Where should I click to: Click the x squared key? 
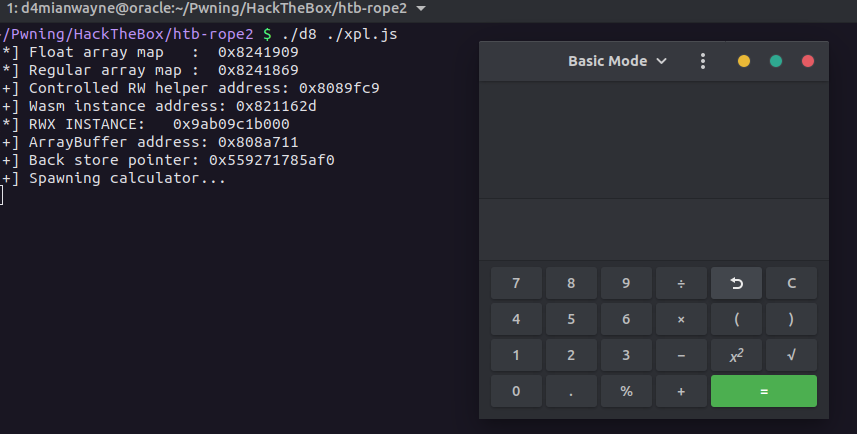736,355
